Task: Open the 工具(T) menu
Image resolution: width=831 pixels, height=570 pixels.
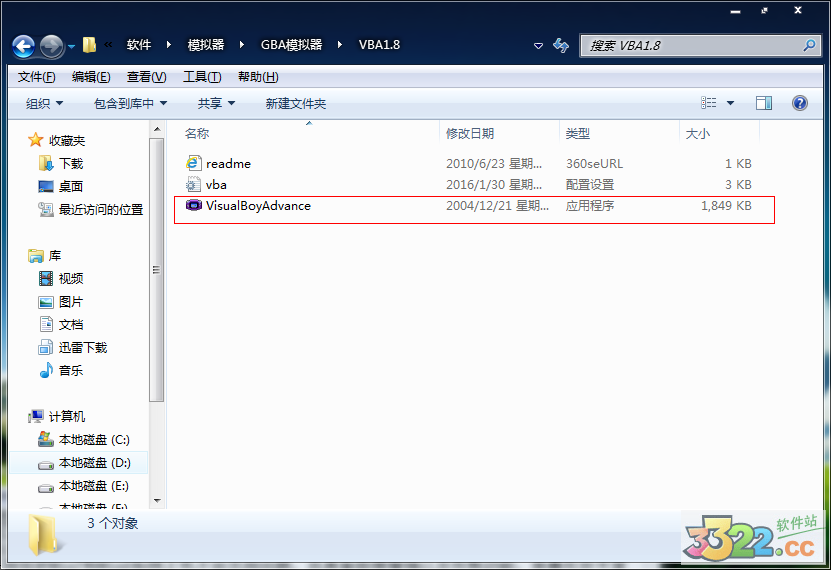Action: pos(202,77)
